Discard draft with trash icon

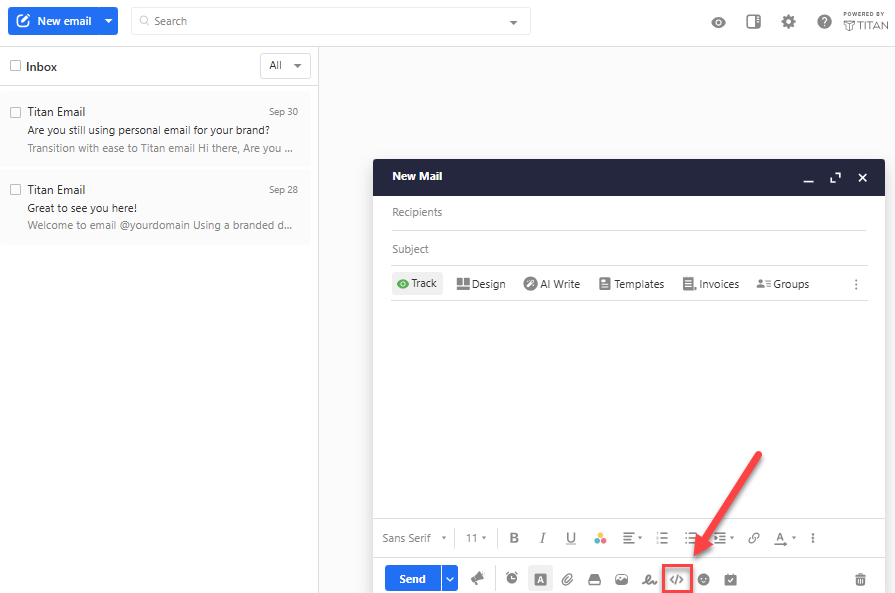tap(860, 579)
